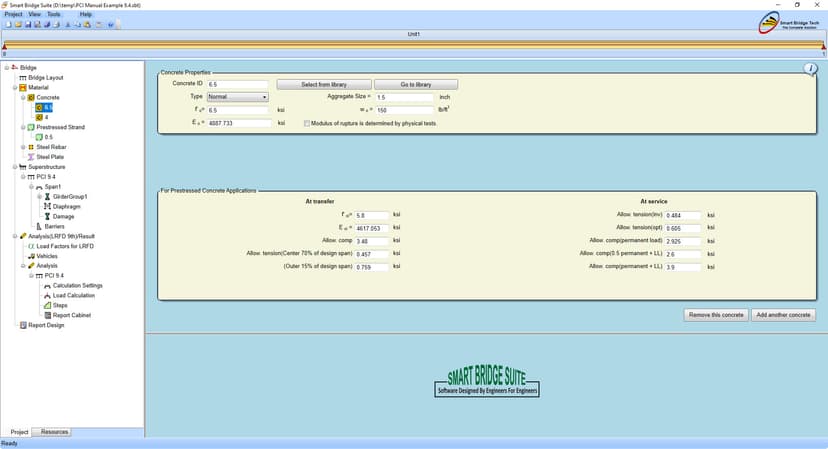Click the Concrete ID input field
This screenshot has width=828, height=449.
(238, 85)
